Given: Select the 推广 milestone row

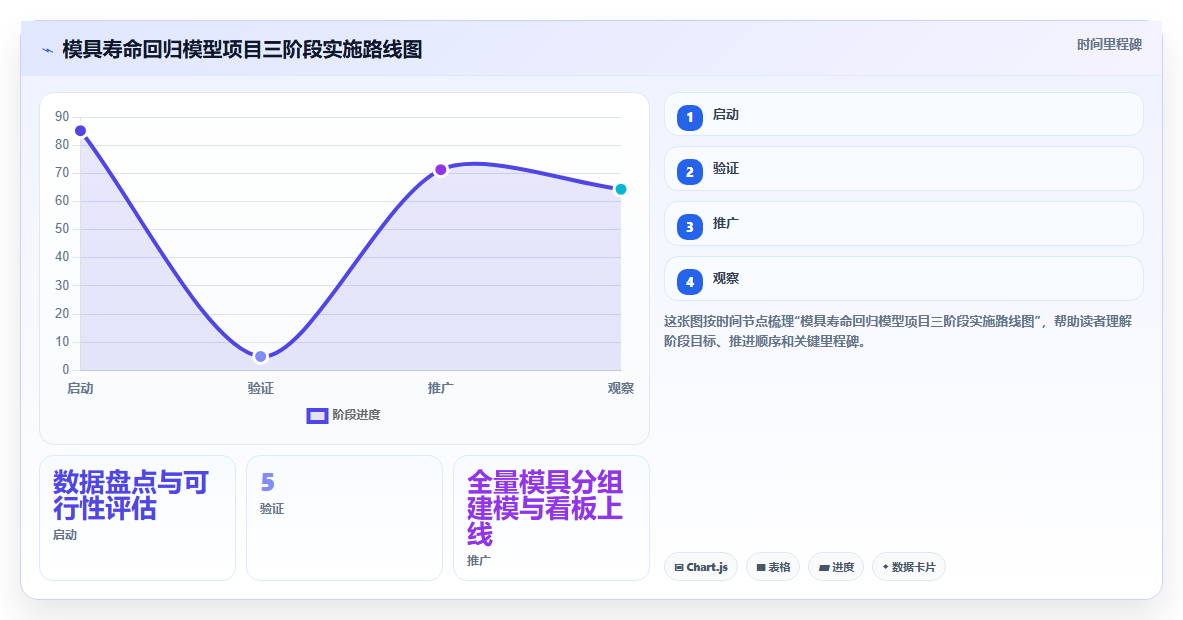Looking at the screenshot, I should coord(904,224).
